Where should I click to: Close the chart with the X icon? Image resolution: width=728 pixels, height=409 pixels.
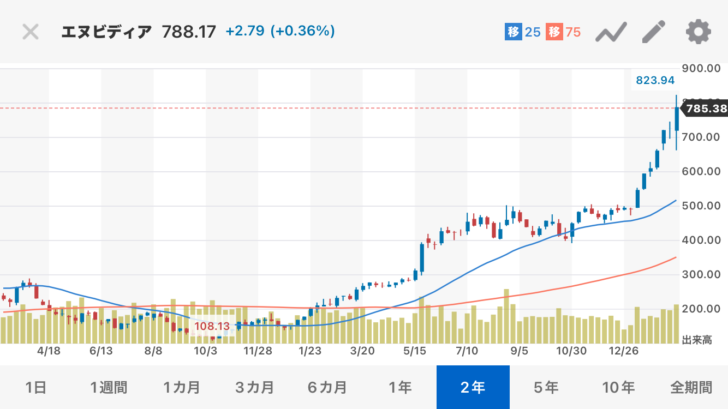click(31, 31)
